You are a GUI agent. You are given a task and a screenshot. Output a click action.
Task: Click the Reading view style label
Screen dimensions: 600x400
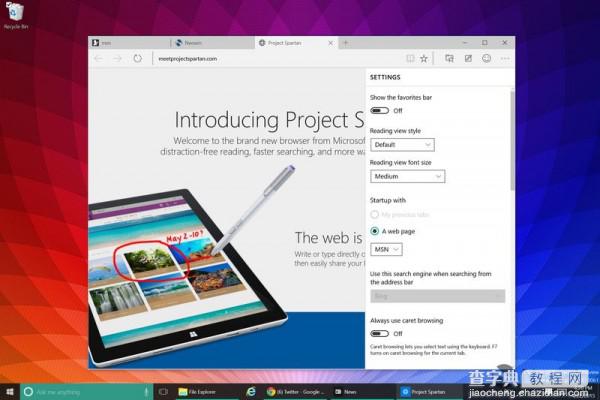click(395, 131)
